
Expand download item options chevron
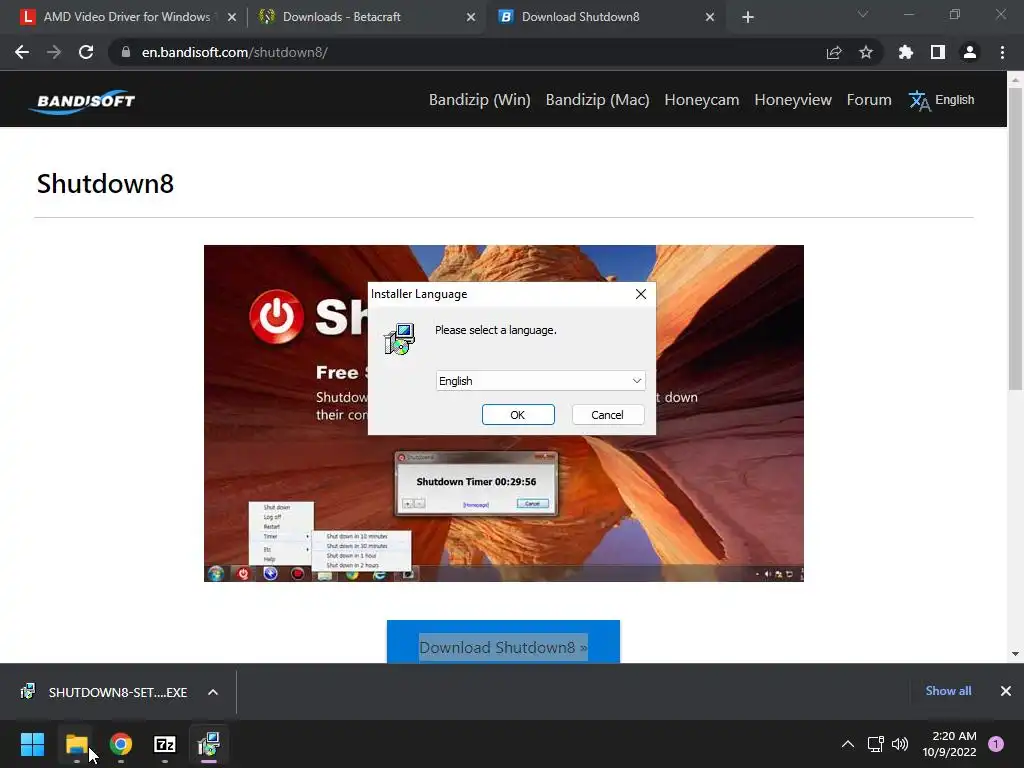click(x=213, y=692)
